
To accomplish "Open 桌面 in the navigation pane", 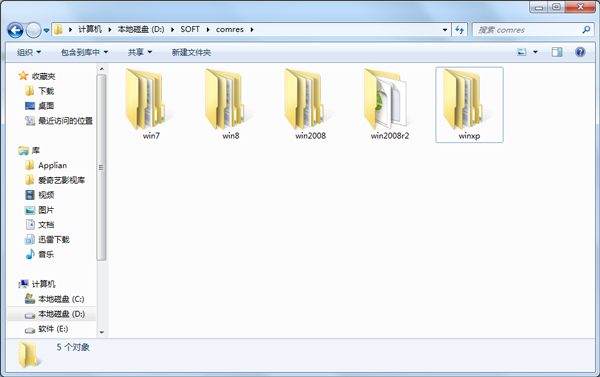I will coord(40,106).
